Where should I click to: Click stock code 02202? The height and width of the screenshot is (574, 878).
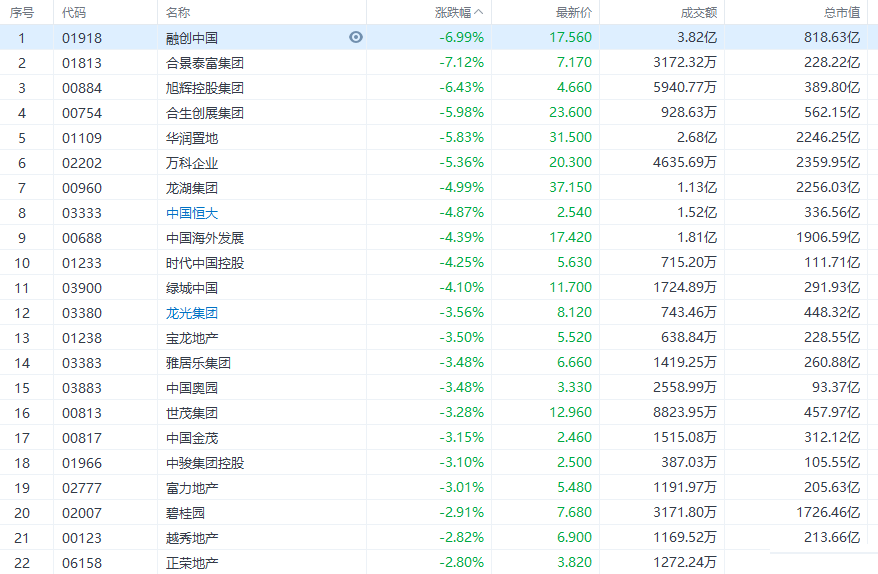[x=82, y=163]
